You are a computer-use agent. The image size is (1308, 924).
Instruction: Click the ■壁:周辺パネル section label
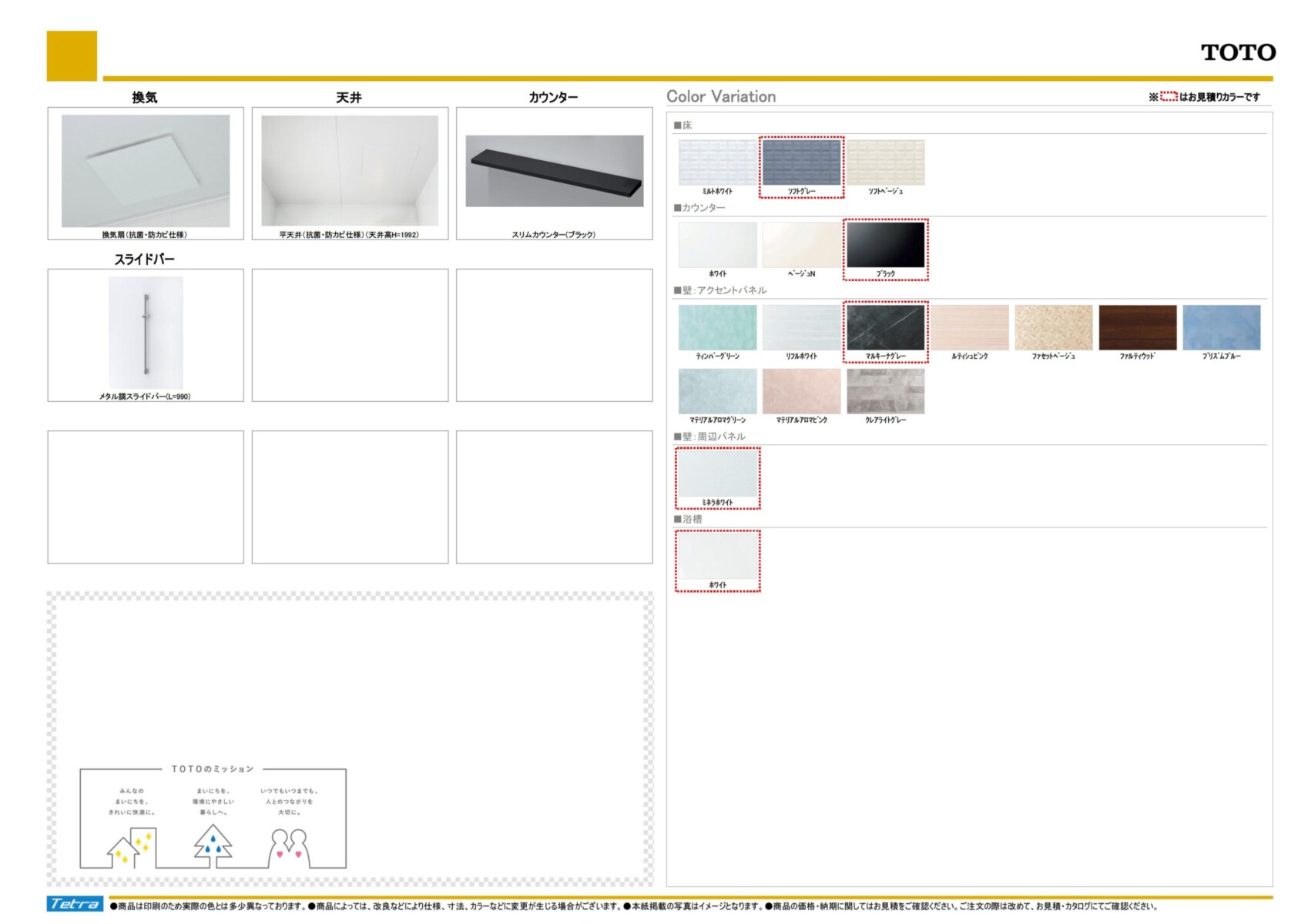[x=709, y=437]
